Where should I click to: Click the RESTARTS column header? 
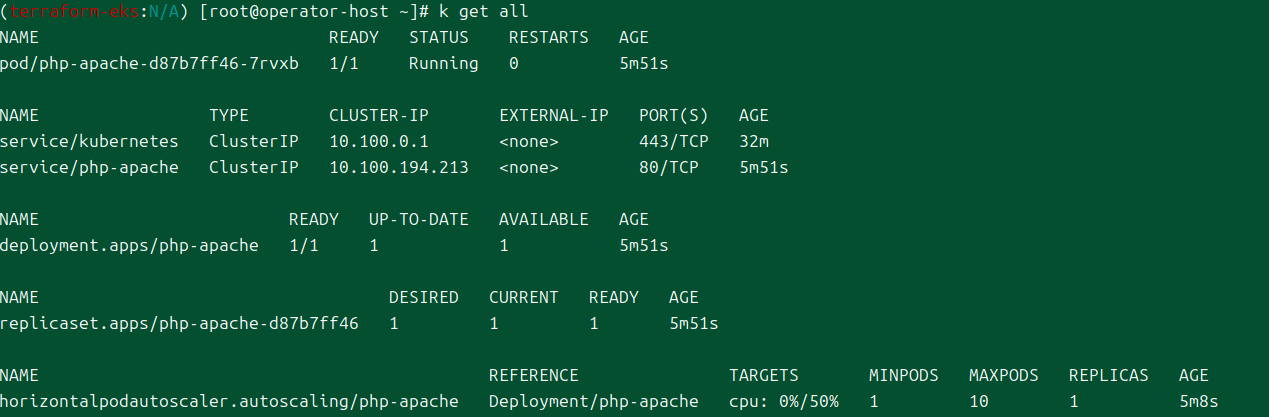point(549,38)
